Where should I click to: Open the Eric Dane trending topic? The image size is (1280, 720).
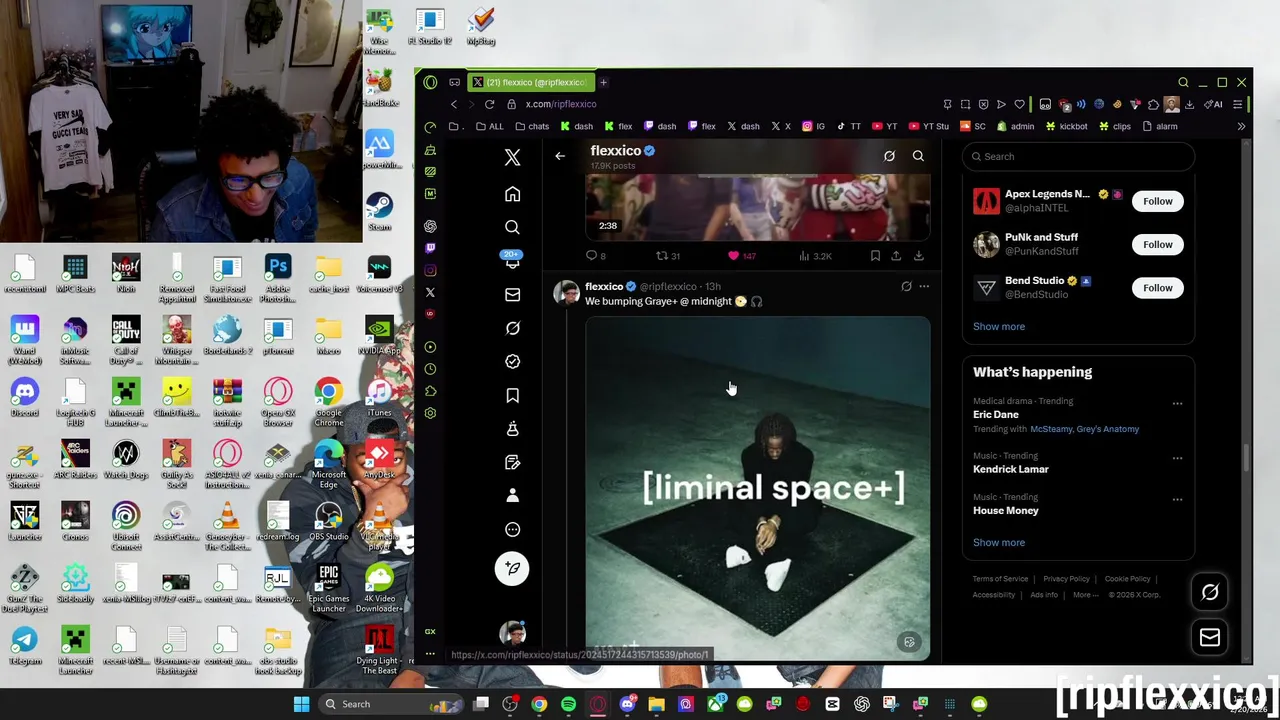click(x=996, y=414)
